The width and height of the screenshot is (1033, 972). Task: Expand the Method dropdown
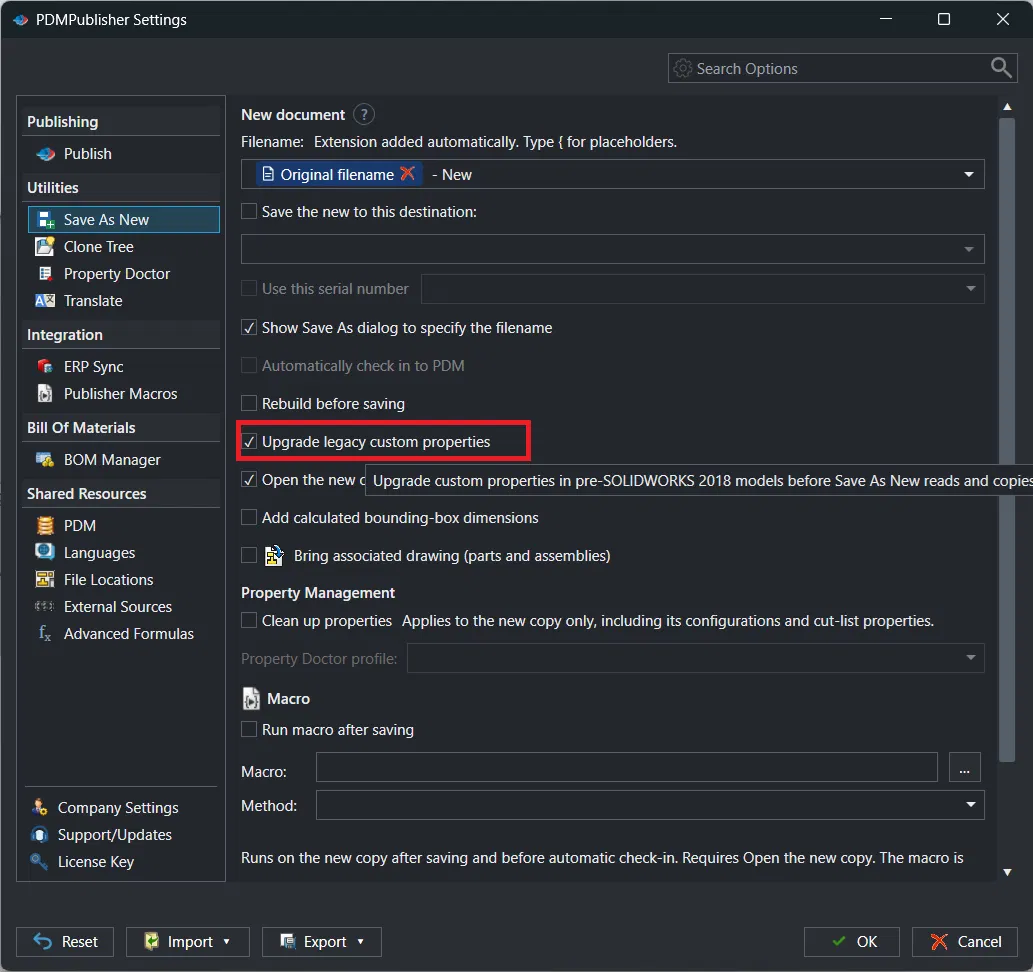pyautogui.click(x=970, y=805)
